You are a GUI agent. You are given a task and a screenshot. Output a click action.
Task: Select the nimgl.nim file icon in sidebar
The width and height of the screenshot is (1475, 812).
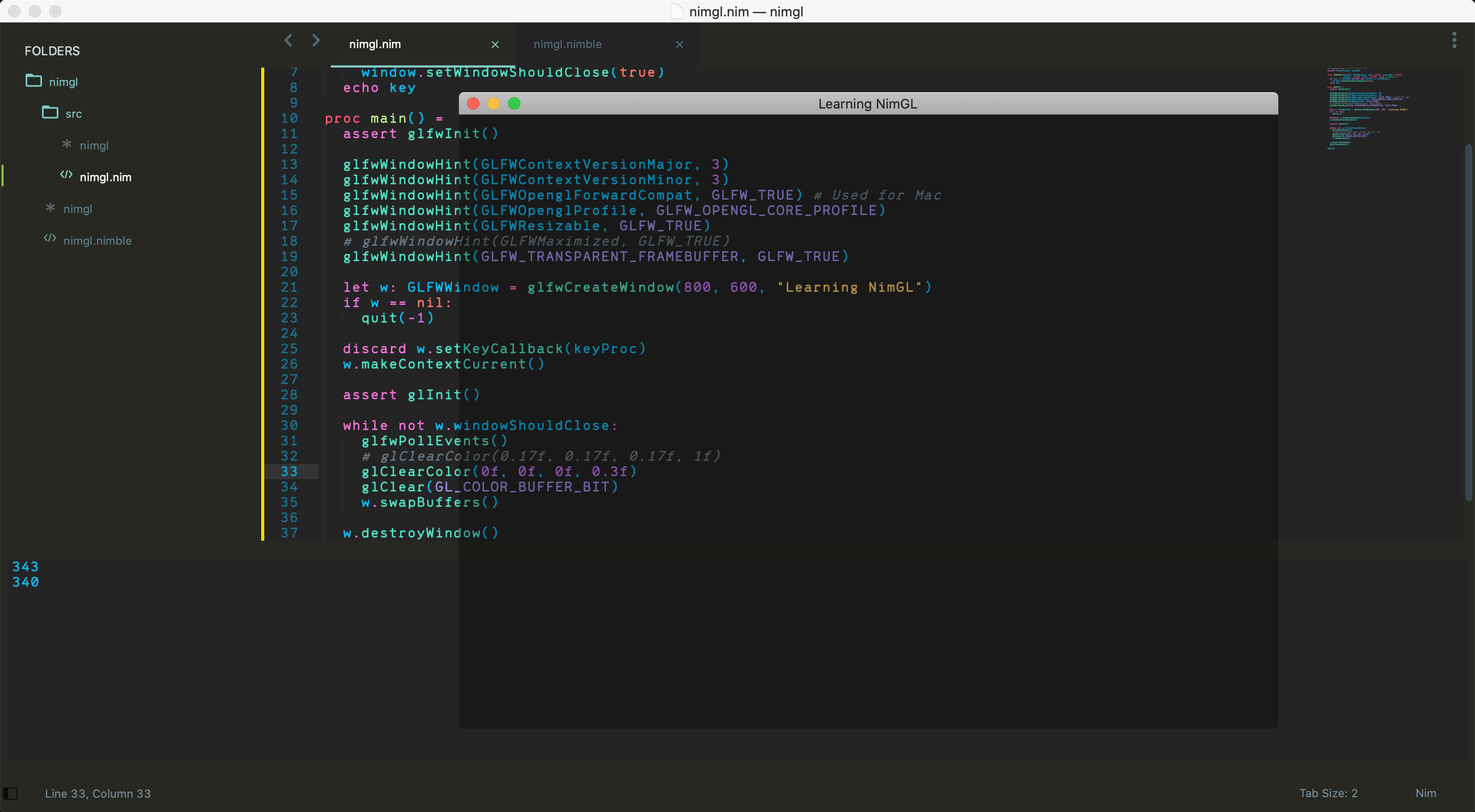tap(66, 176)
